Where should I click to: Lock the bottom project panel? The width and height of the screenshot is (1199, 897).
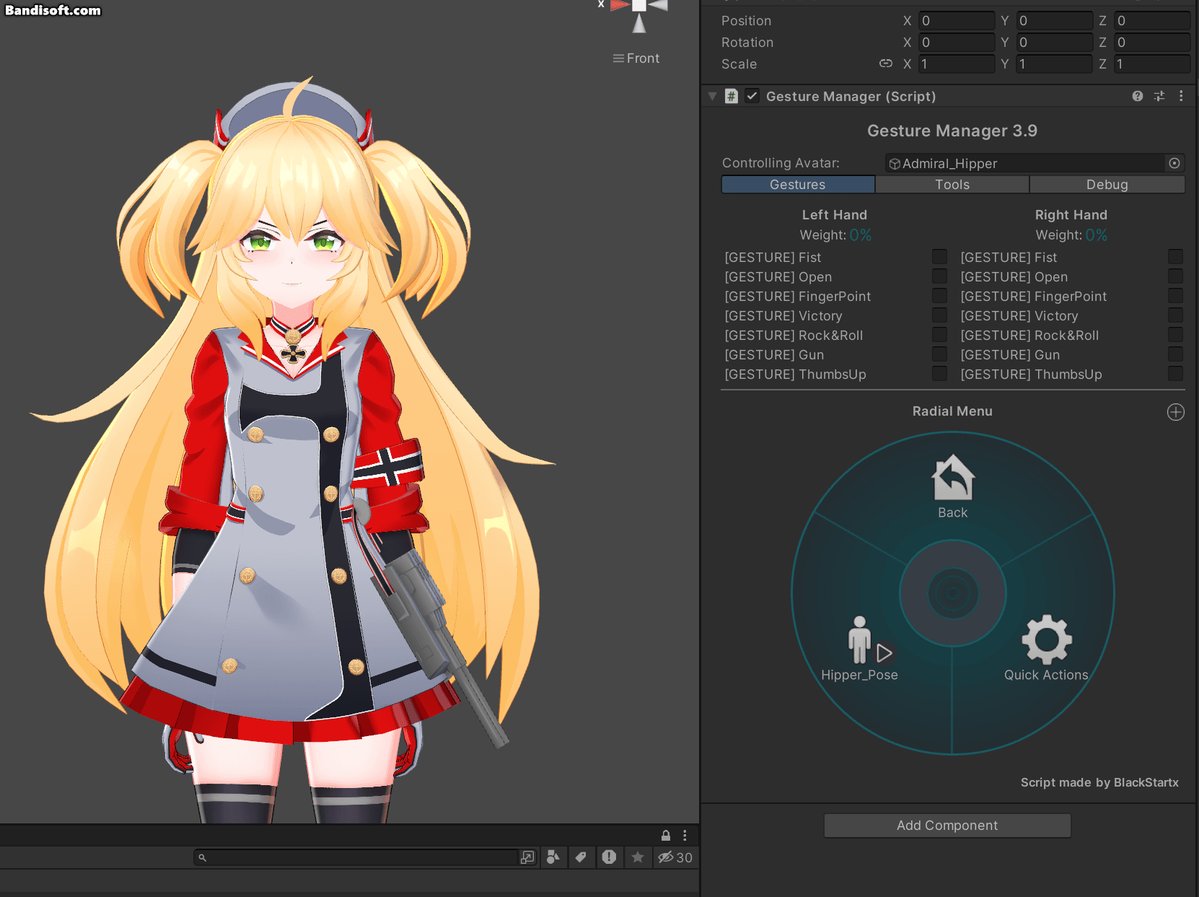665,836
